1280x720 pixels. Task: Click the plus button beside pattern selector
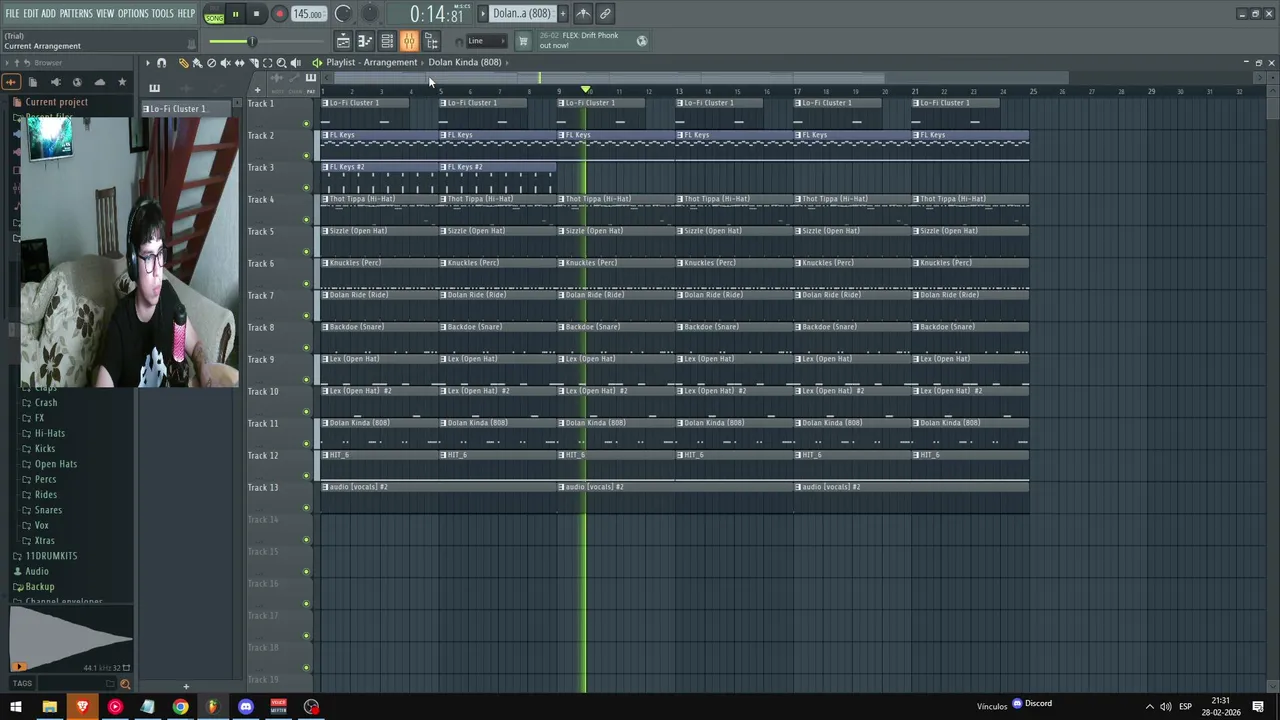coord(562,14)
